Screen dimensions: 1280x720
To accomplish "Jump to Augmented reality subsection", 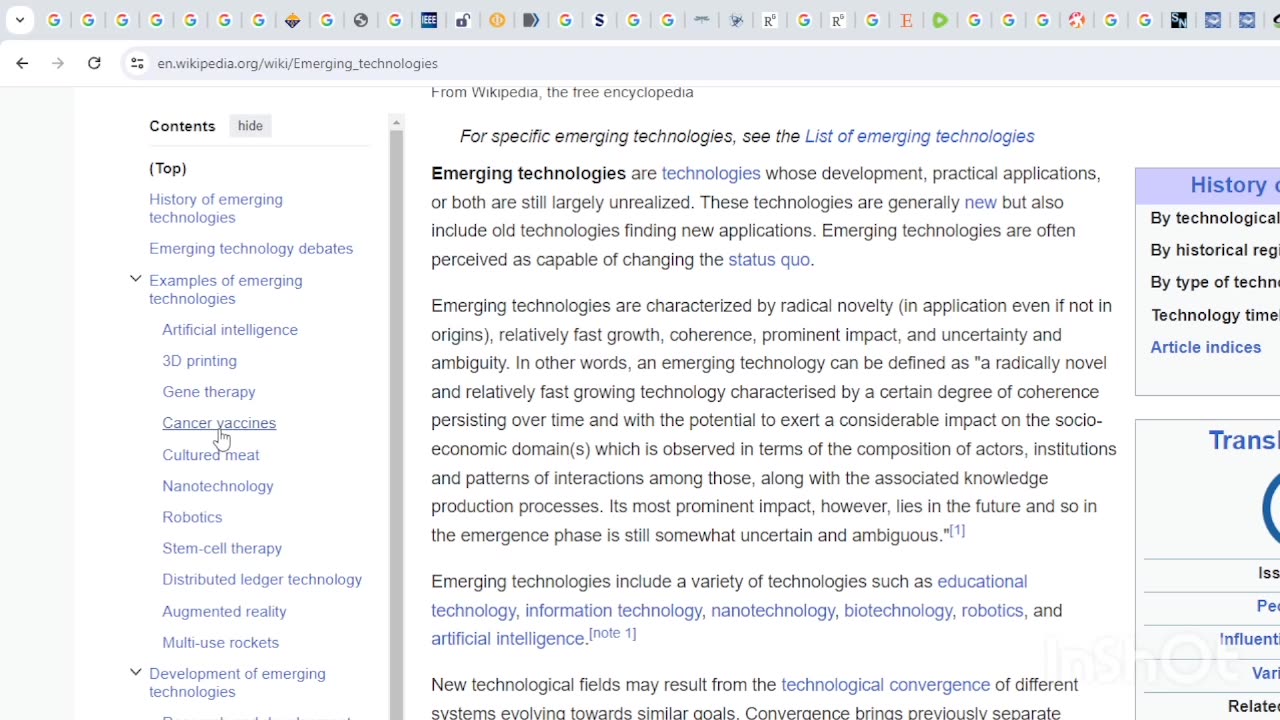I will coord(224,611).
